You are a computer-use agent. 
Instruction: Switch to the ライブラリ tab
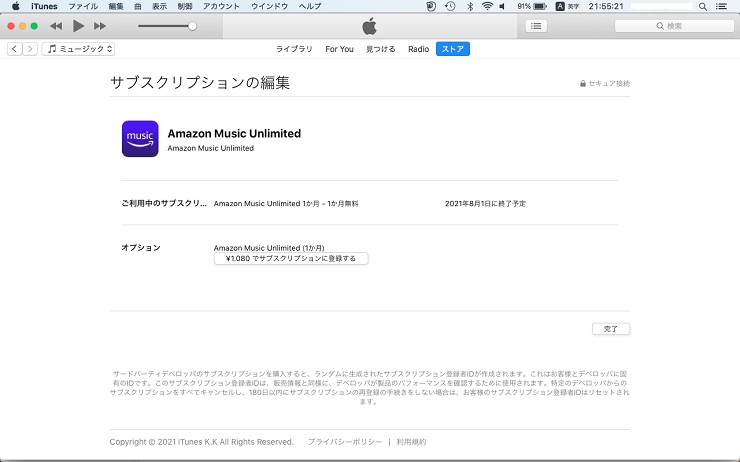294,49
